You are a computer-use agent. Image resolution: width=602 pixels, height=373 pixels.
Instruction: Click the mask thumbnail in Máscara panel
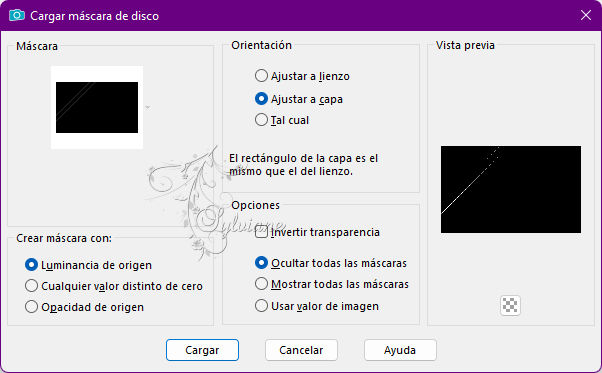tap(97, 107)
